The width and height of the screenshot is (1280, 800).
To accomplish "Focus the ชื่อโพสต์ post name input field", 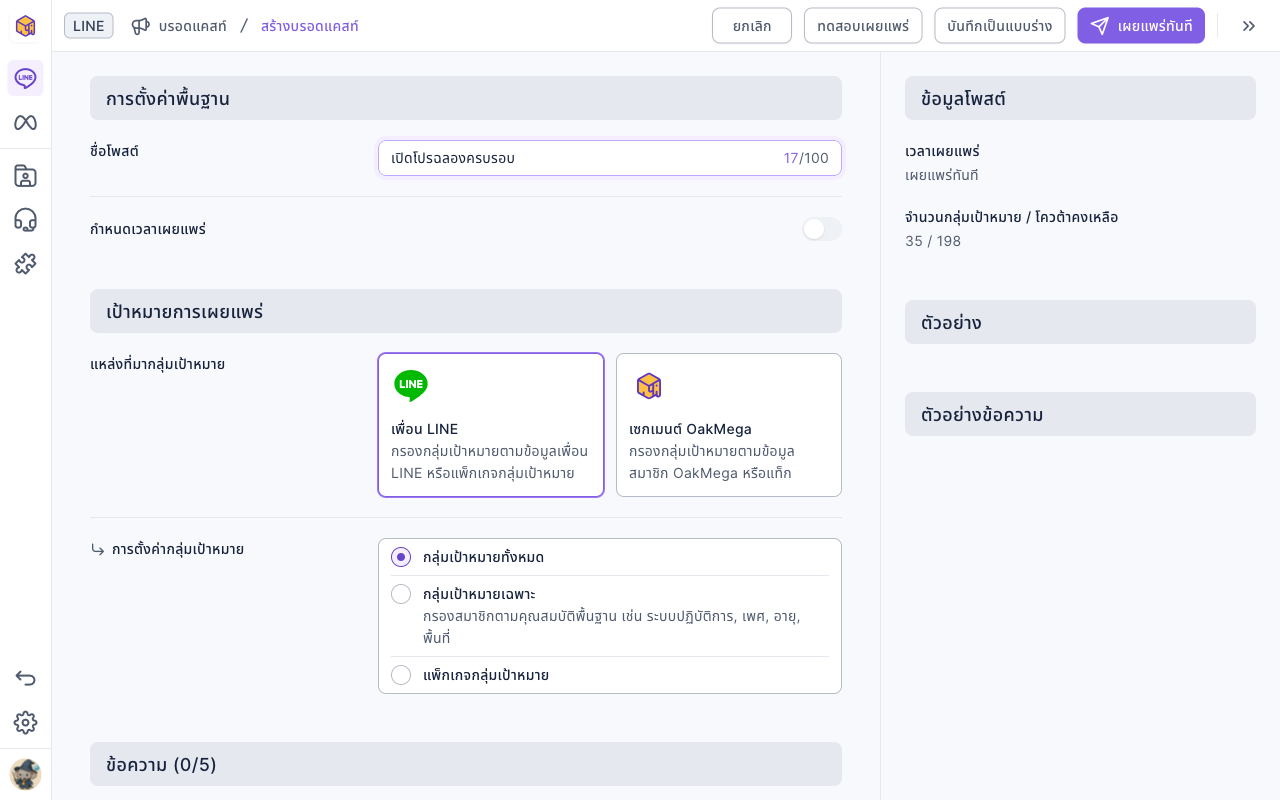I will tap(610, 158).
